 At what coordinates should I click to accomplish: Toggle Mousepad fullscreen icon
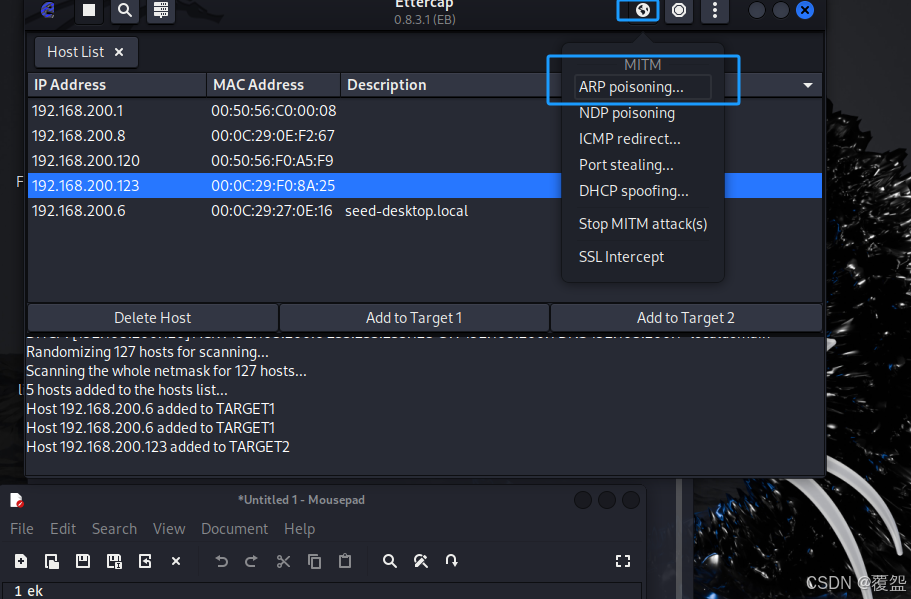[x=623, y=561]
